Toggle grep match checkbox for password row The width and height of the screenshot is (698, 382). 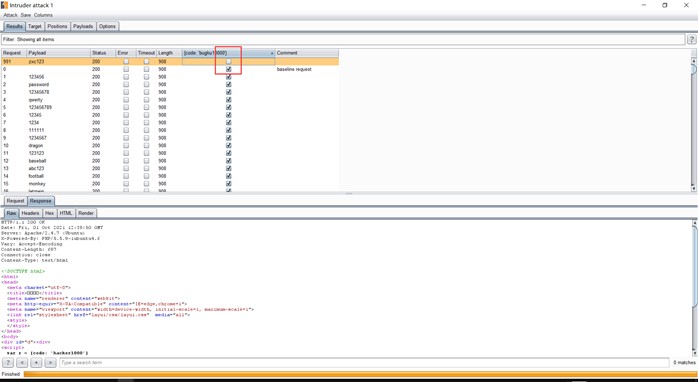229,85
